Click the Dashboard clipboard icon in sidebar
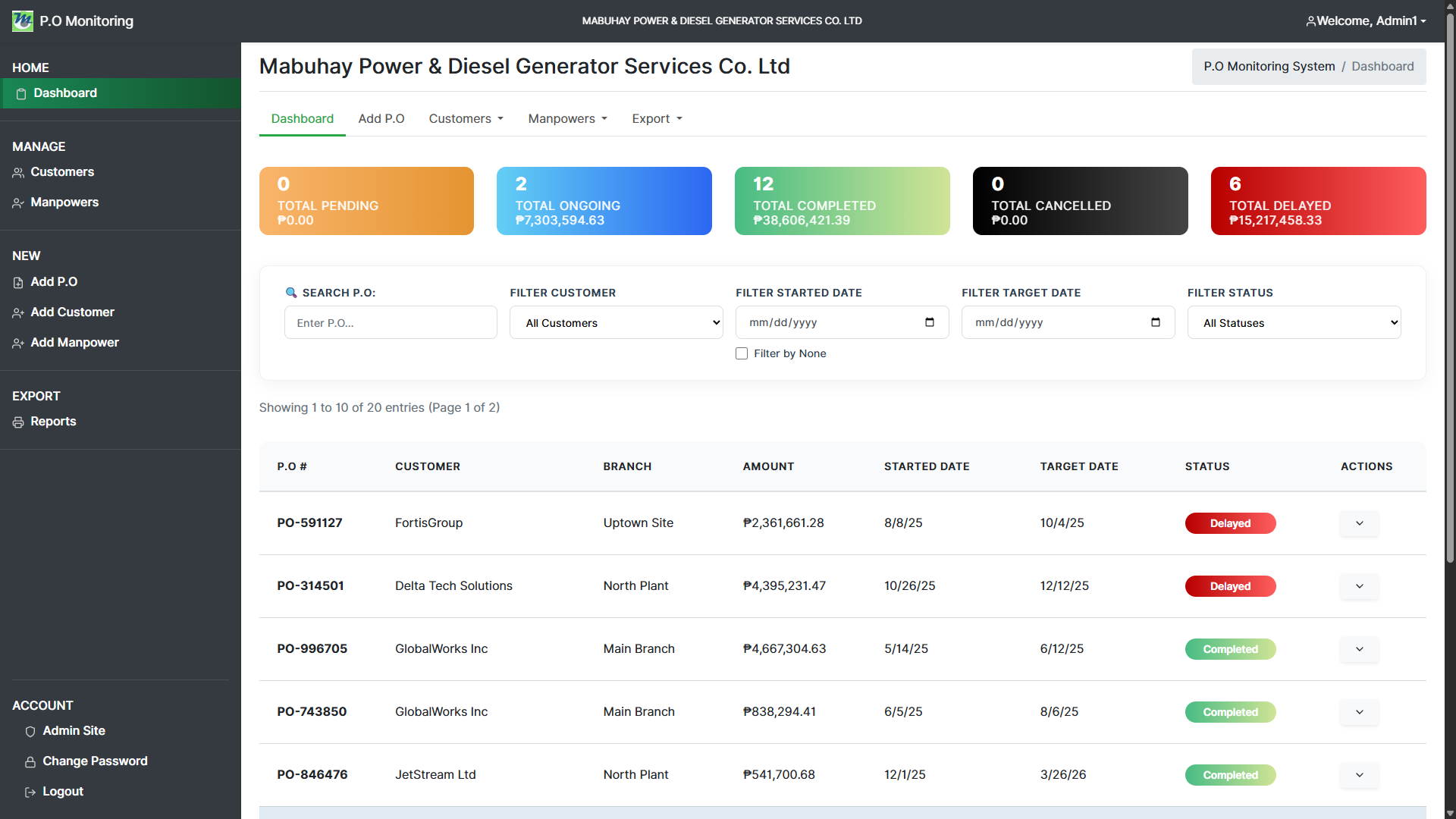 point(21,93)
